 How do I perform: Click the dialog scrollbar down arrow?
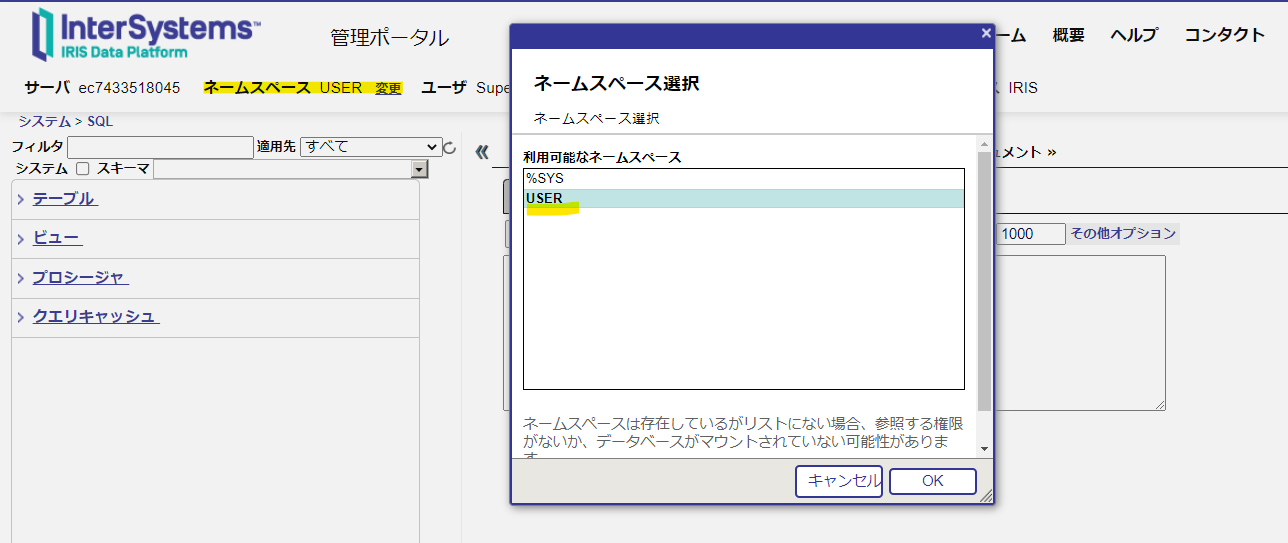tap(984, 449)
